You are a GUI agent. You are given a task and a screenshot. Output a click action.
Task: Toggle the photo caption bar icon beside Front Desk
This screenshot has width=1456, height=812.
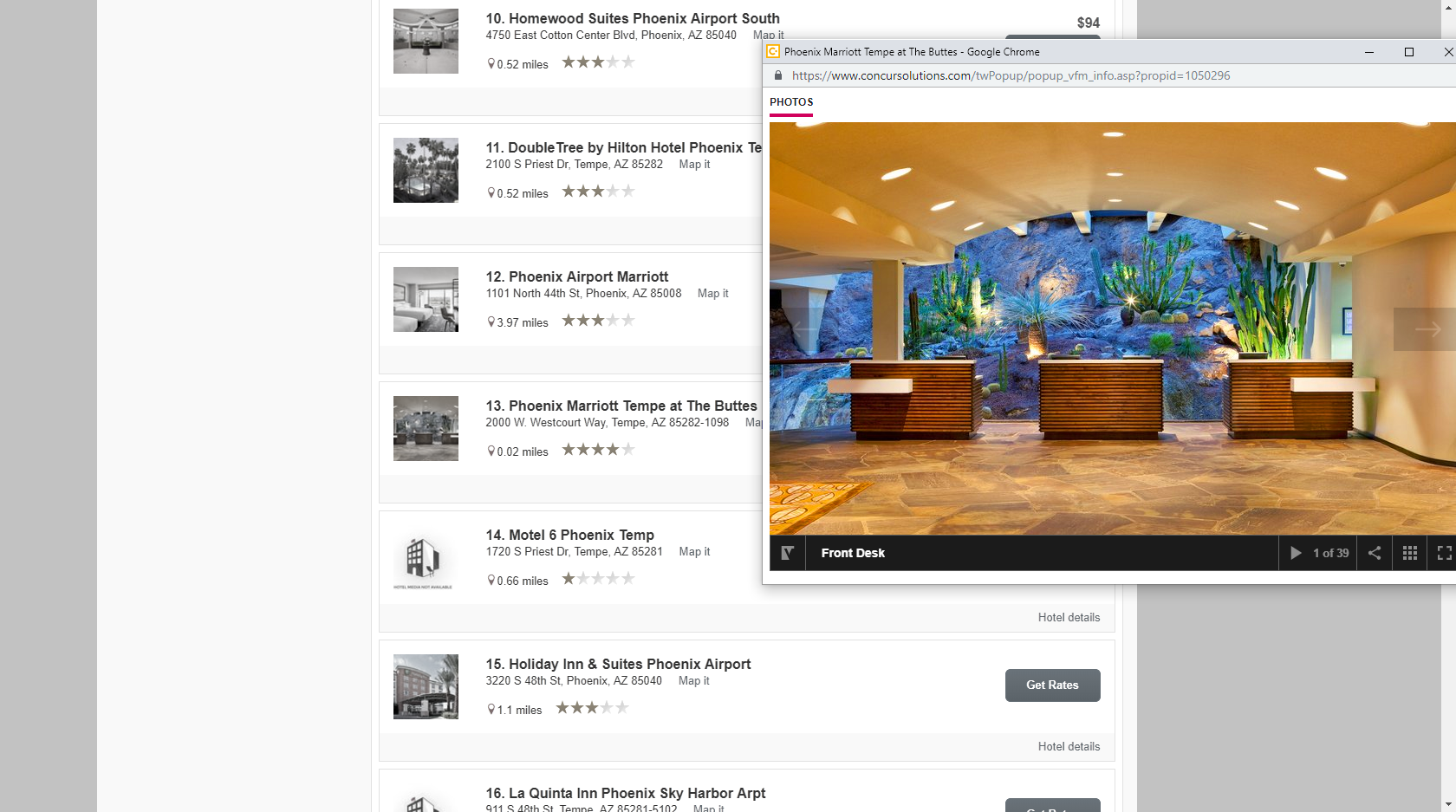787,553
